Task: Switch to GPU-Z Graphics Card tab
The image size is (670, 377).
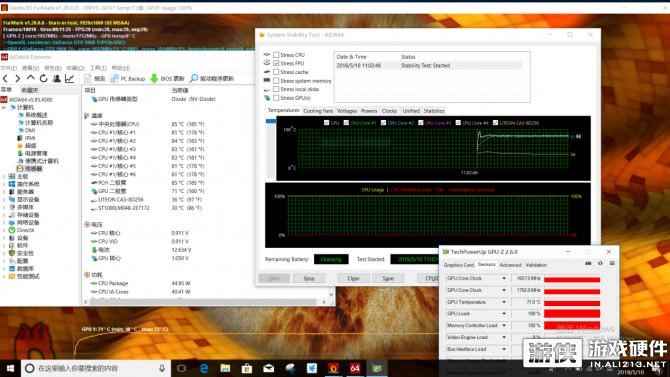Action: click(458, 265)
